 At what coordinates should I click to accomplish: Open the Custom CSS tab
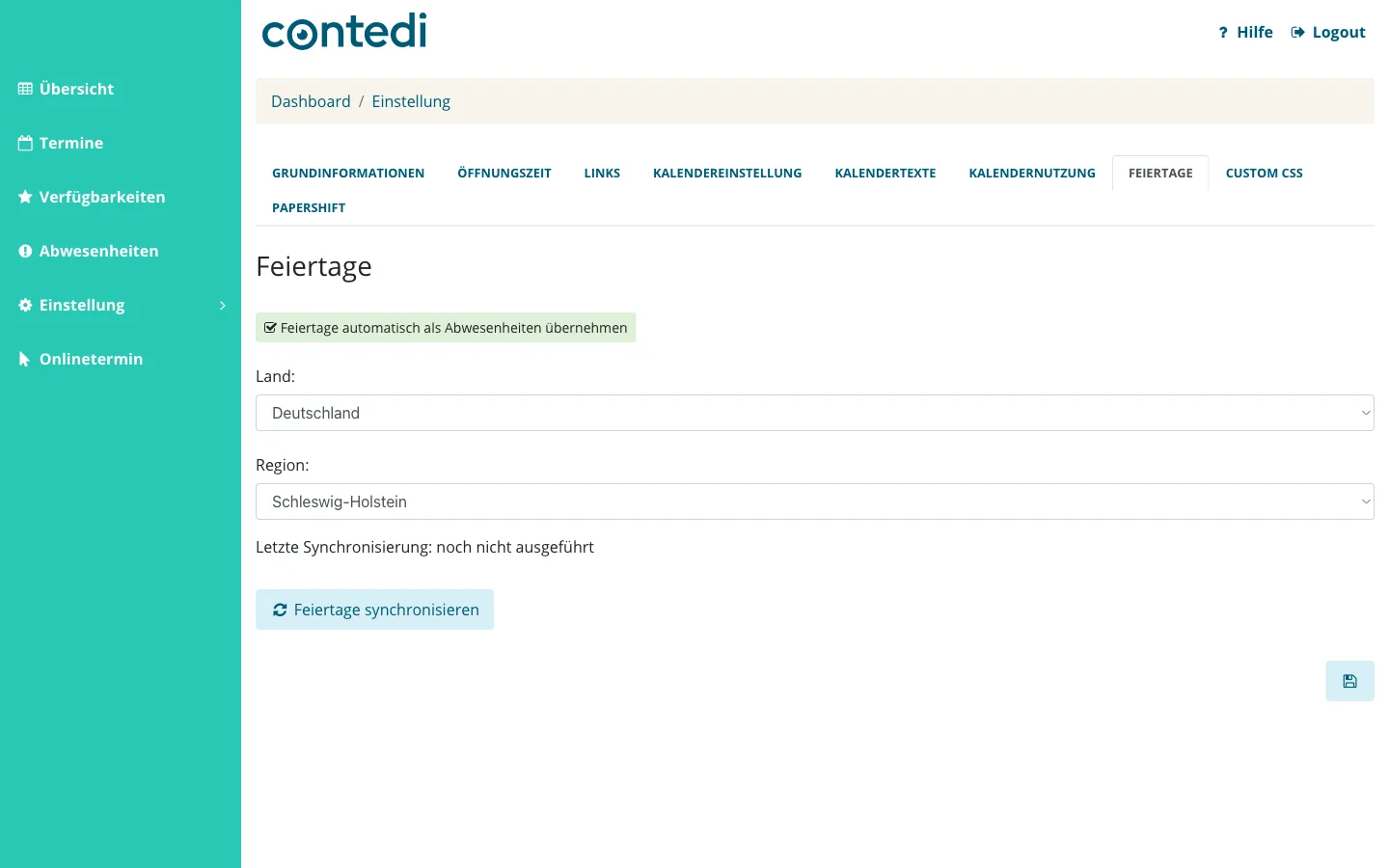(1264, 174)
